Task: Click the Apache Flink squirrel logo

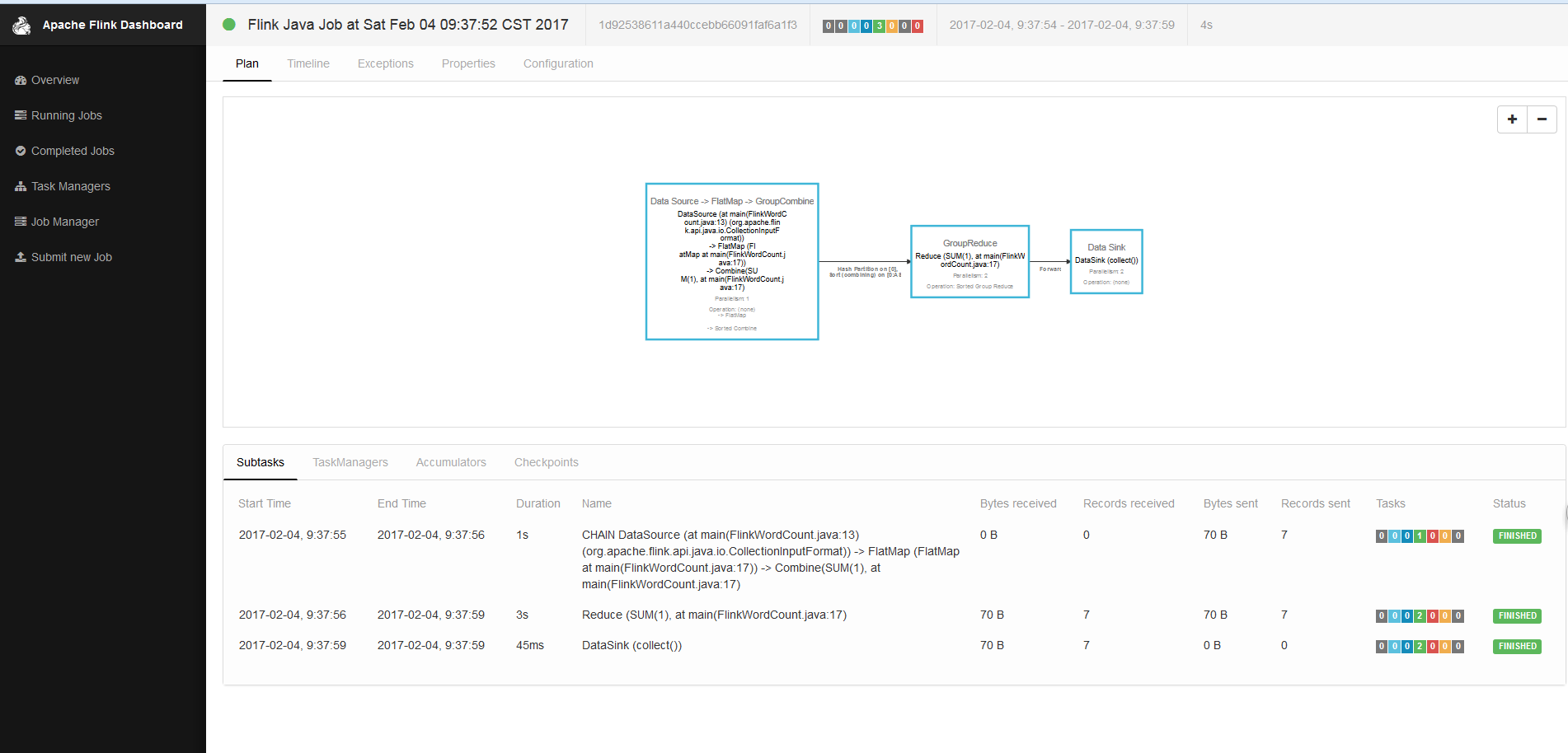Action: 22,26
